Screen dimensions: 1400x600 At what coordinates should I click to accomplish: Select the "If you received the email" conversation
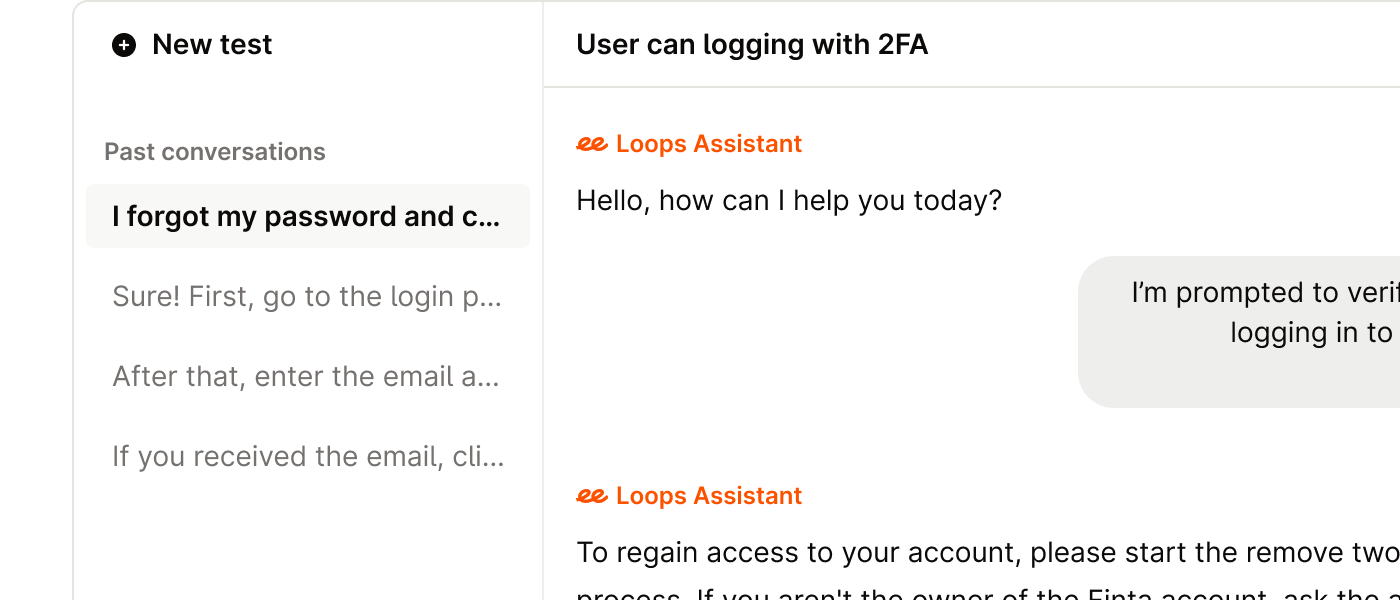click(x=307, y=456)
